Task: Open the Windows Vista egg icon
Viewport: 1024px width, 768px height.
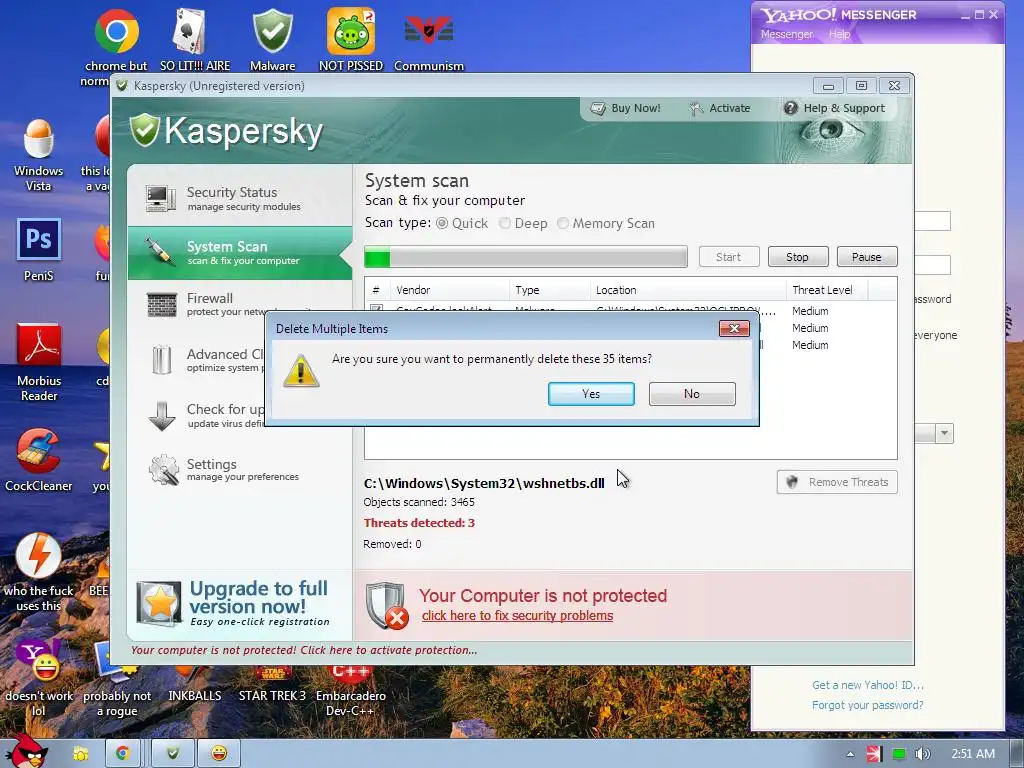Action: [39, 138]
